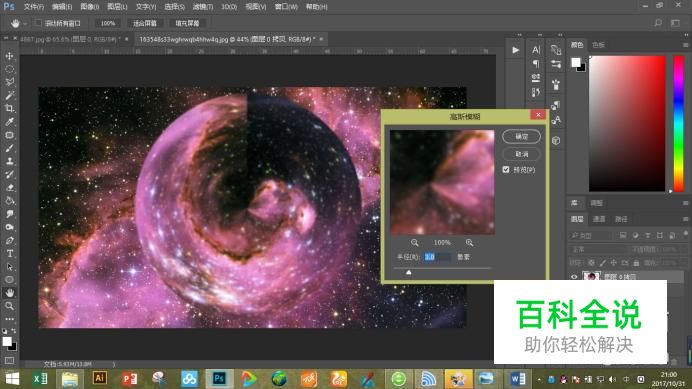Open the Actions panel play icon
This screenshot has width=692, height=389.
point(515,50)
